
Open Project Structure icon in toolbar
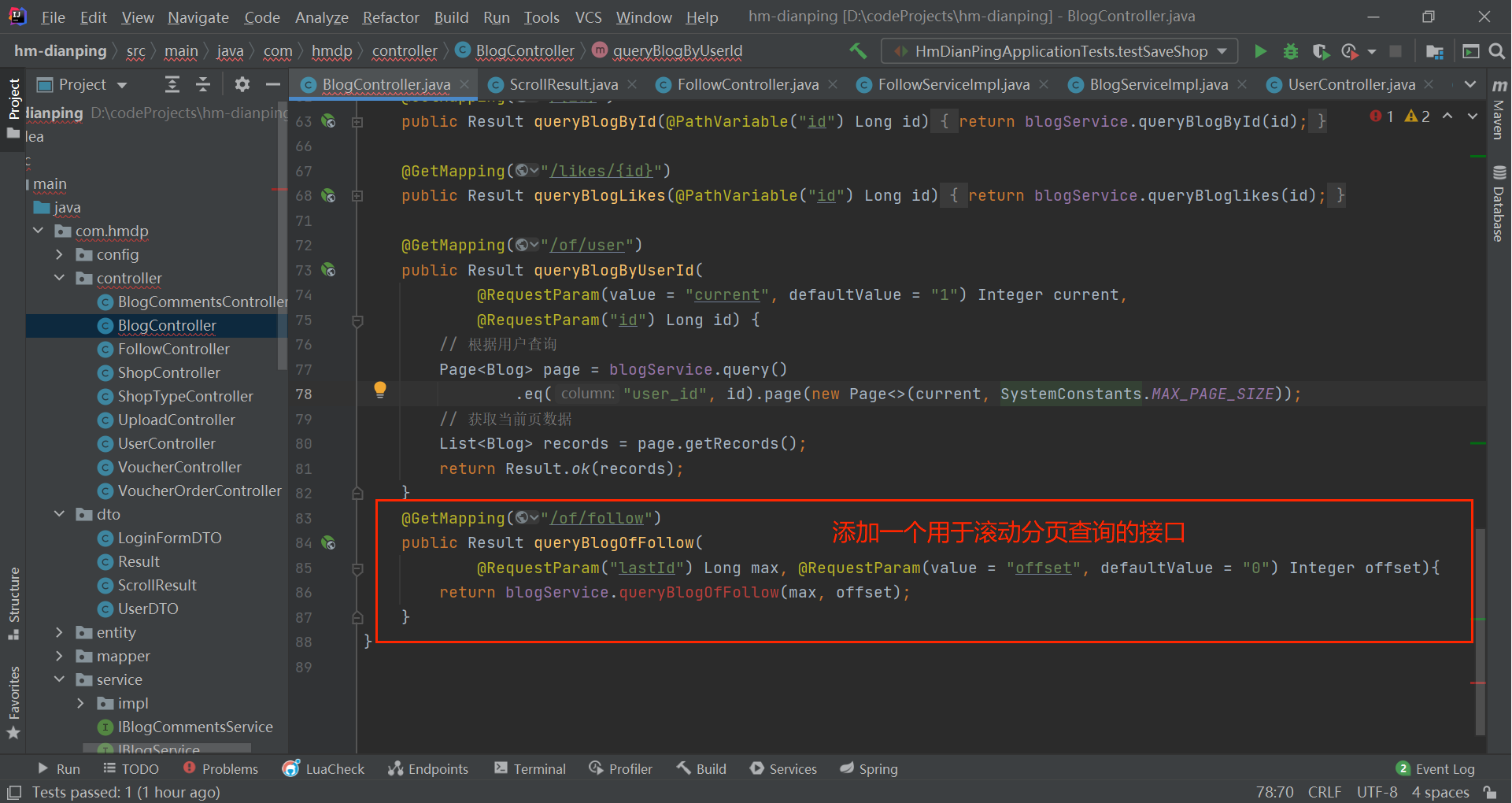point(1434,51)
